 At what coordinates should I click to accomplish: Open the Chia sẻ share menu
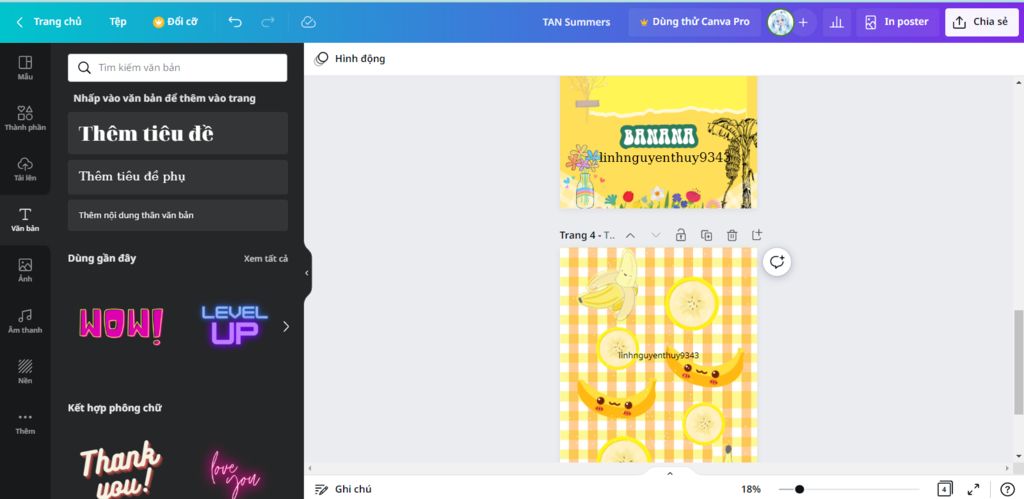(x=982, y=22)
